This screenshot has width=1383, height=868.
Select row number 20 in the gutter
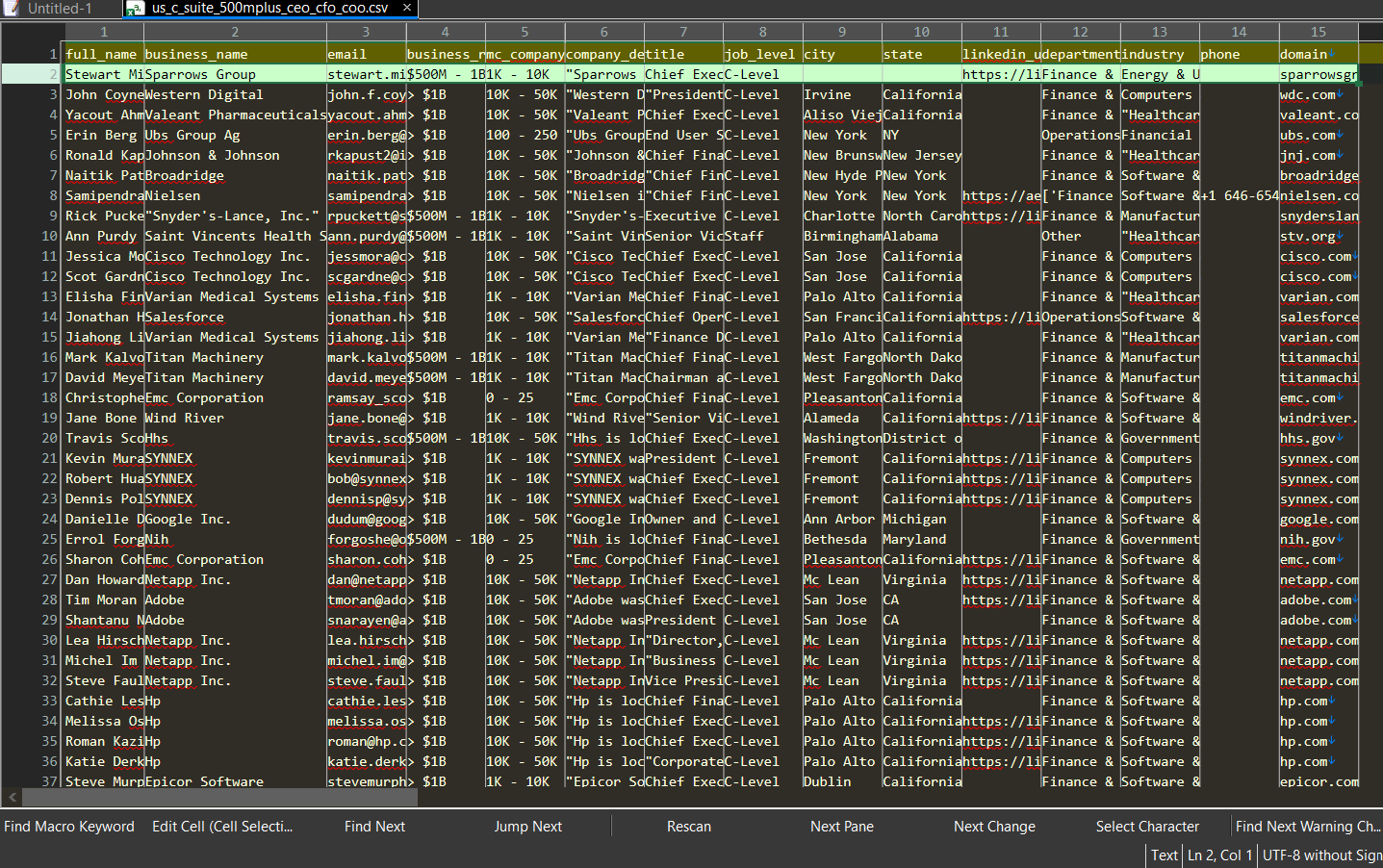[49, 438]
